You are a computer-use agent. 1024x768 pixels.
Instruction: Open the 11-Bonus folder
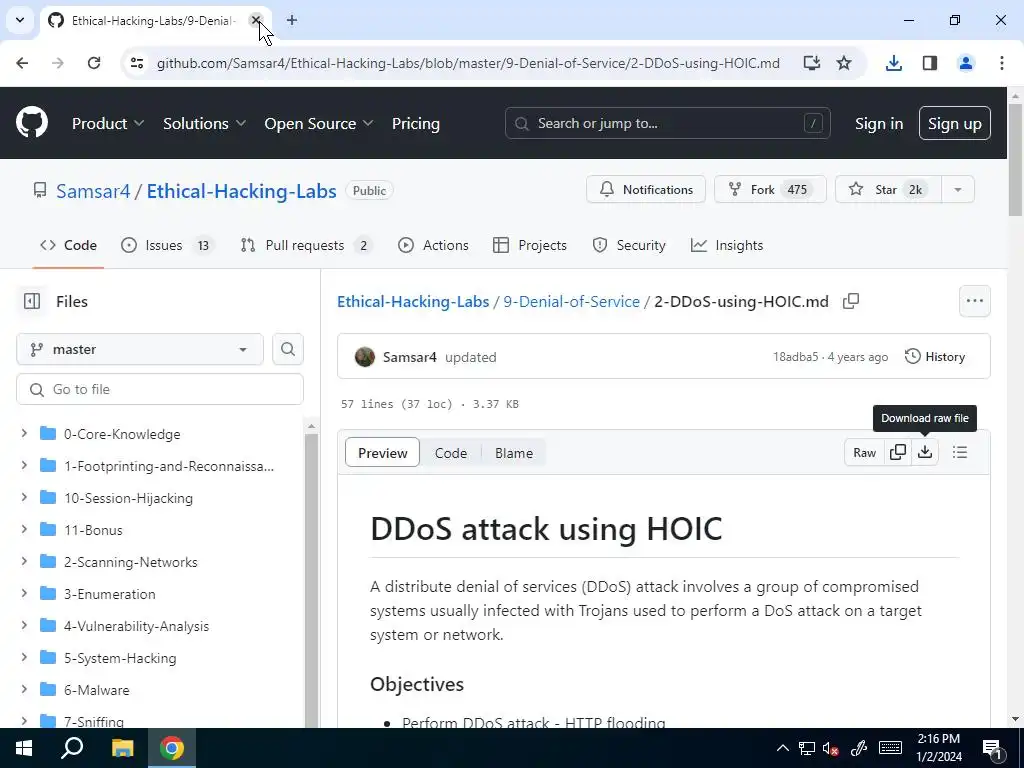point(93,530)
